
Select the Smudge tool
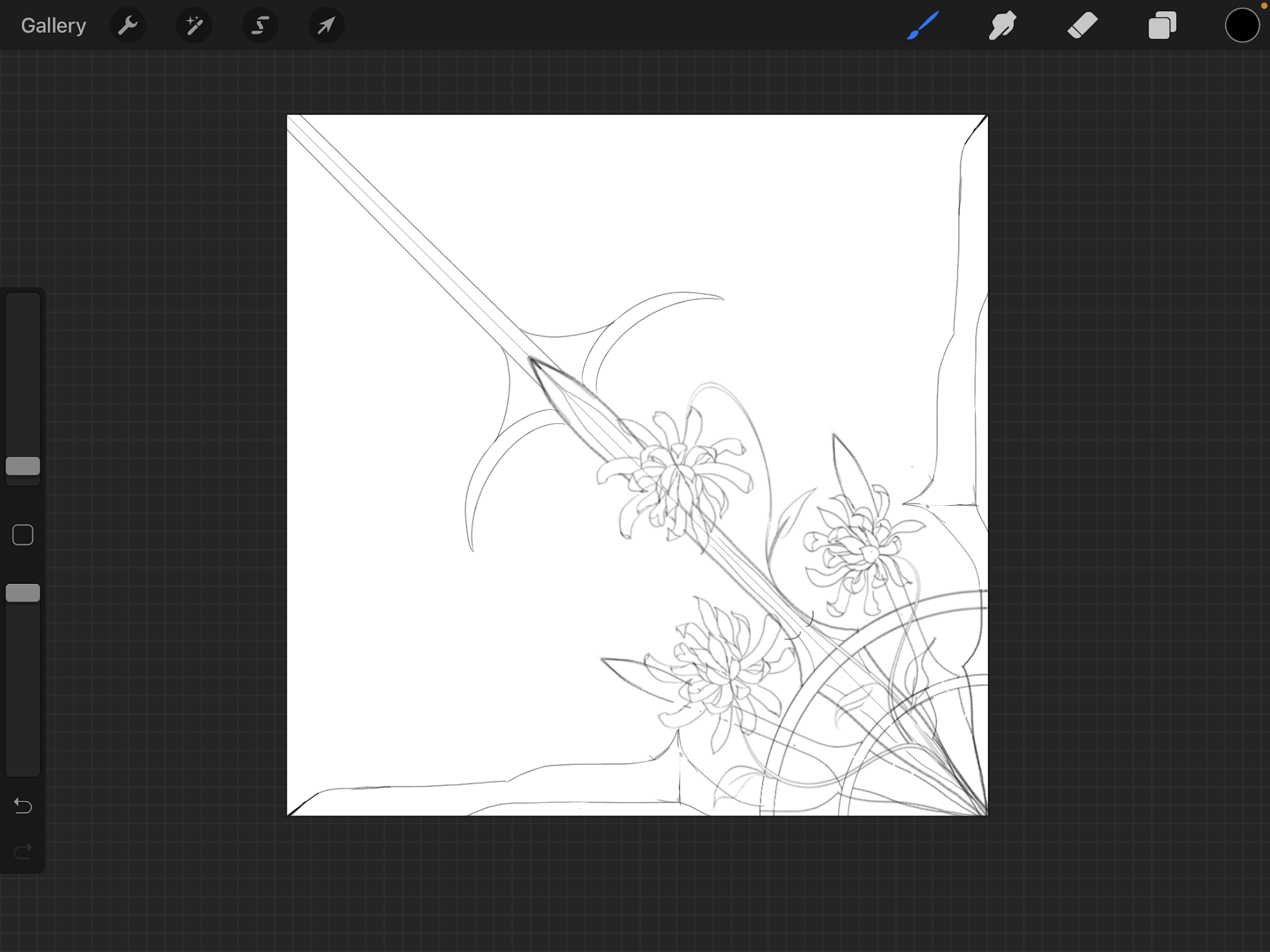point(1003,25)
